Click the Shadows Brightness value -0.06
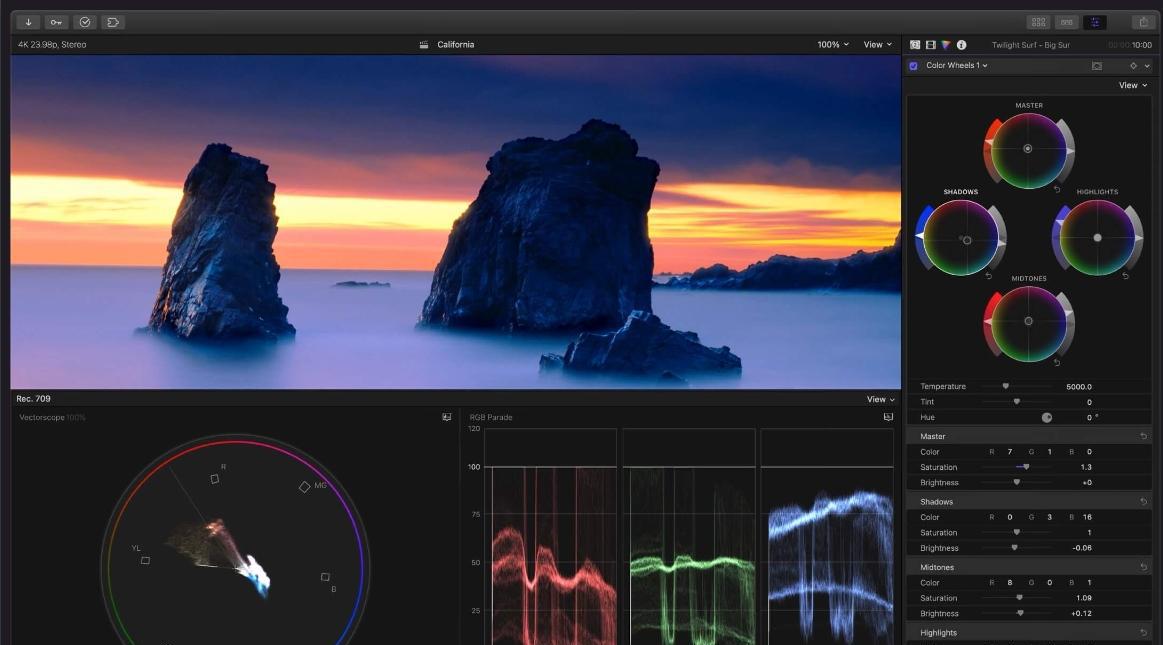The height and width of the screenshot is (645, 1163). [1081, 548]
